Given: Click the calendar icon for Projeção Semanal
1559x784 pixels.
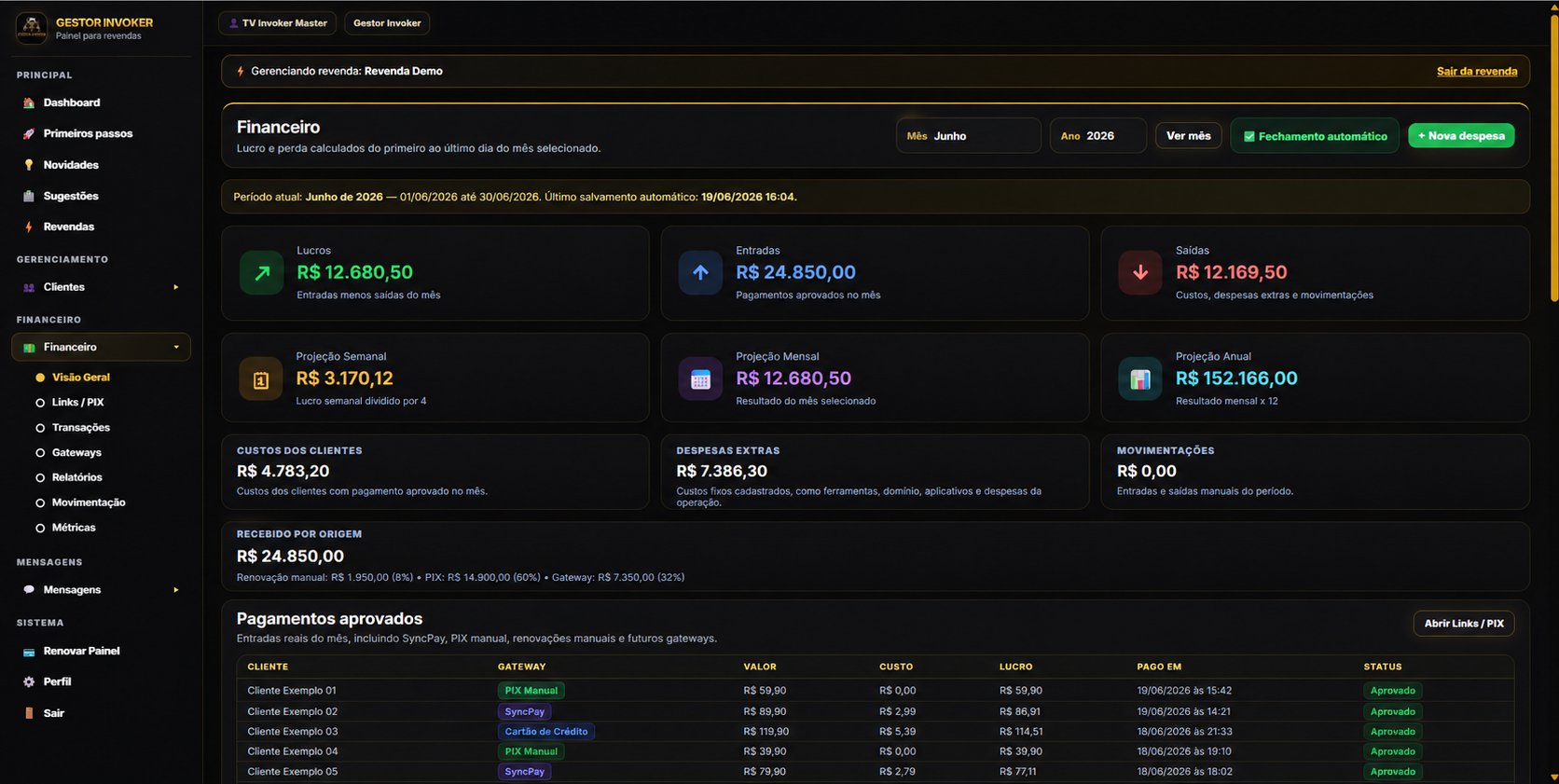Looking at the screenshot, I should 261,379.
